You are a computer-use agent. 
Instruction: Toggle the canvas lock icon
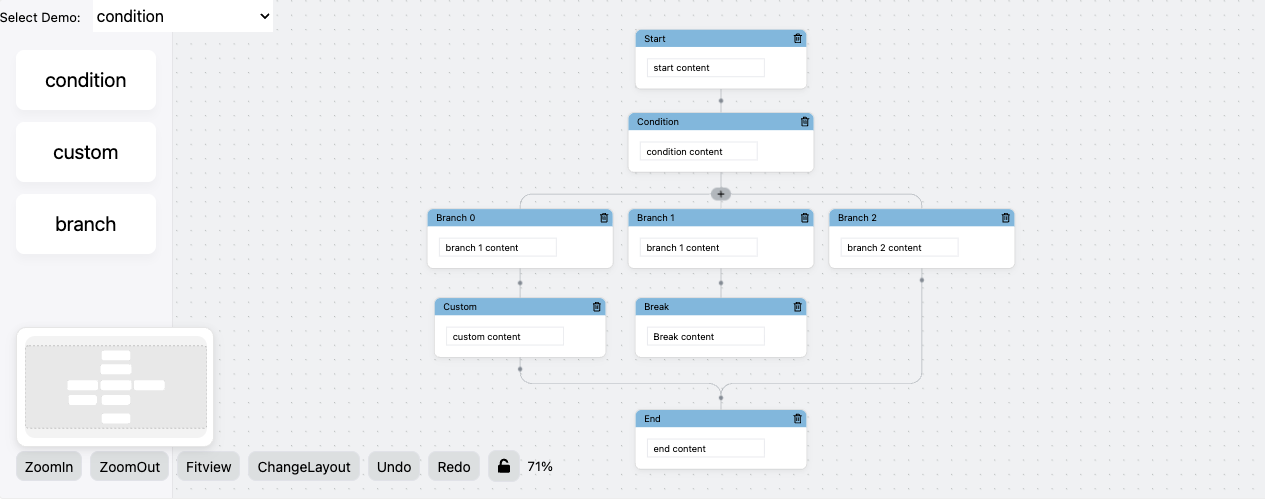(x=504, y=466)
